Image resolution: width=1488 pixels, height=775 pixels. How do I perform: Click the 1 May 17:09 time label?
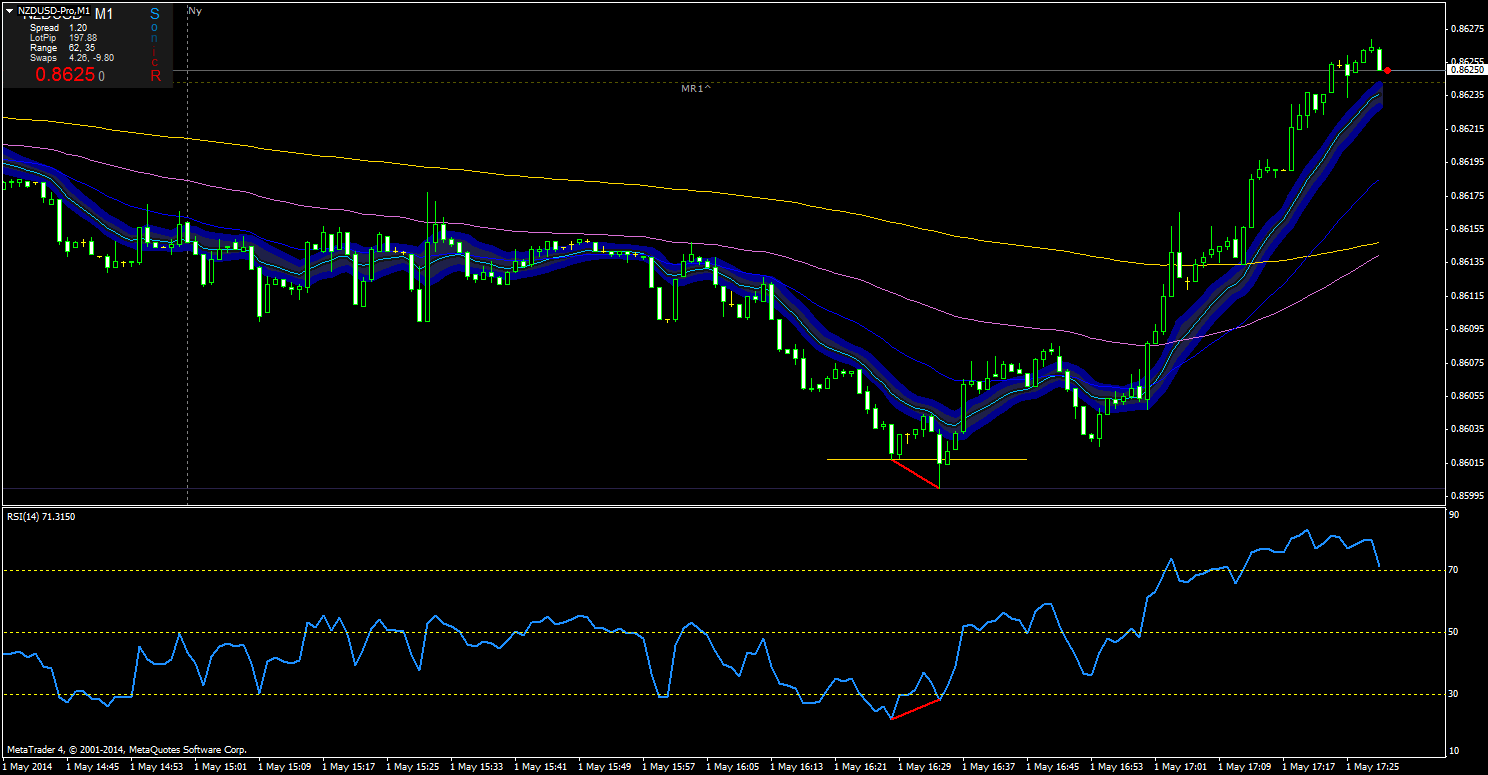point(1244,767)
